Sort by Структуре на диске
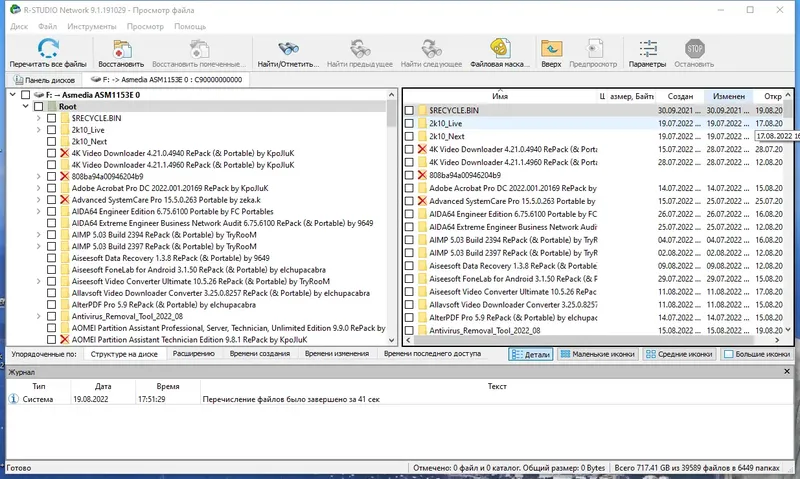 pyautogui.click(x=124, y=354)
